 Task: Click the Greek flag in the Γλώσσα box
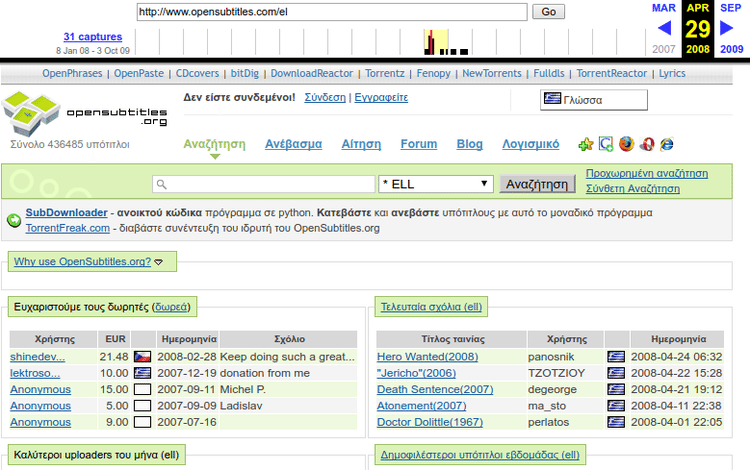552,98
